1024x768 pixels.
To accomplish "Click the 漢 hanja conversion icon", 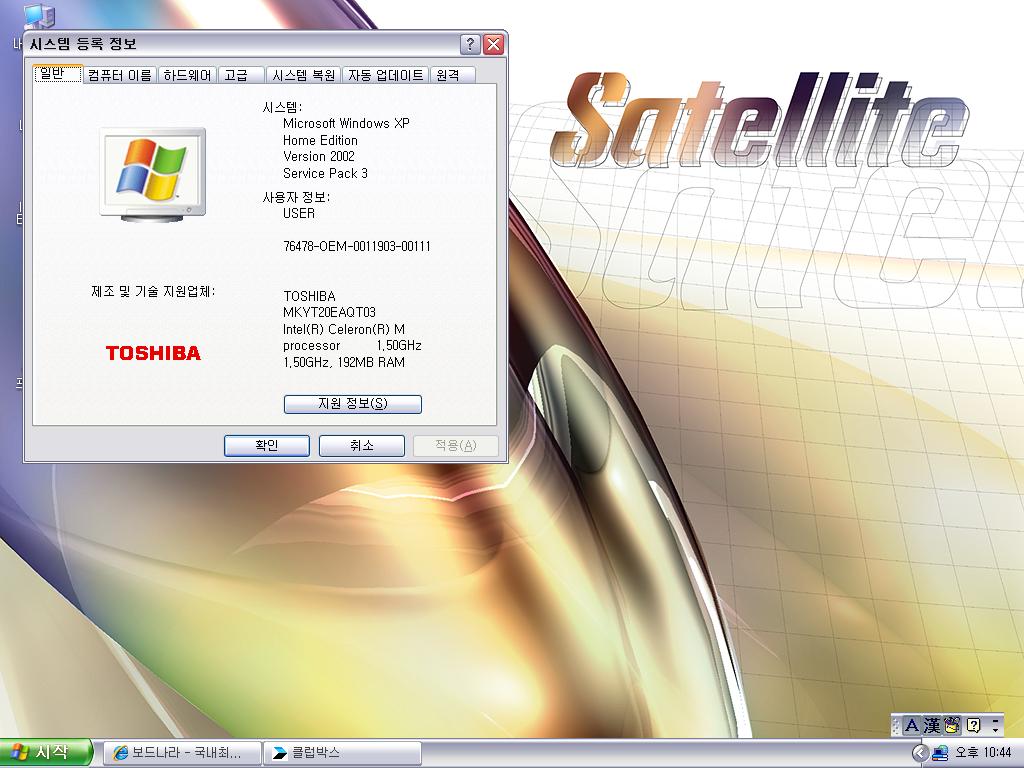I will [x=932, y=726].
